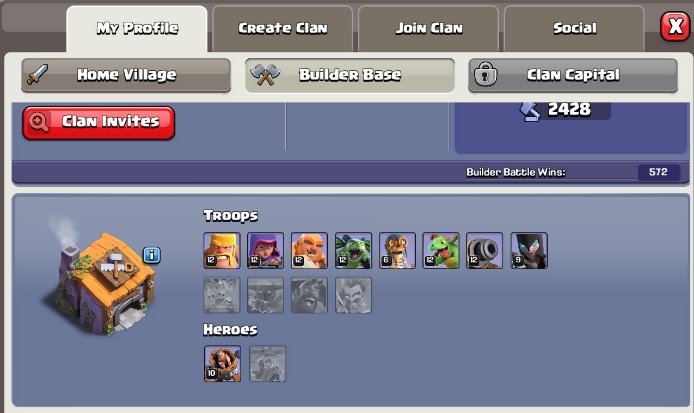This screenshot has height=413, width=694.
Task: Select the Night Witch troop icon
Action: (529, 251)
